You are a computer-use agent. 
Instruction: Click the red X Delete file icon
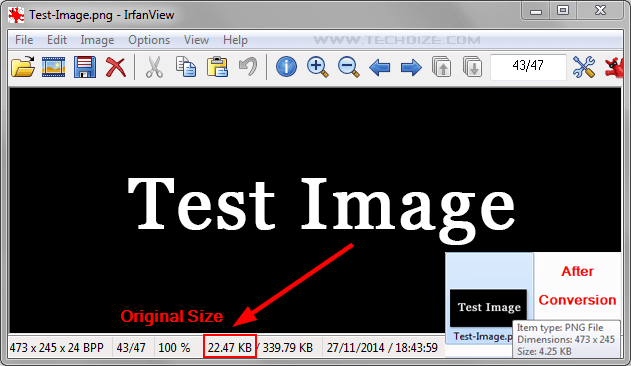click(x=116, y=66)
